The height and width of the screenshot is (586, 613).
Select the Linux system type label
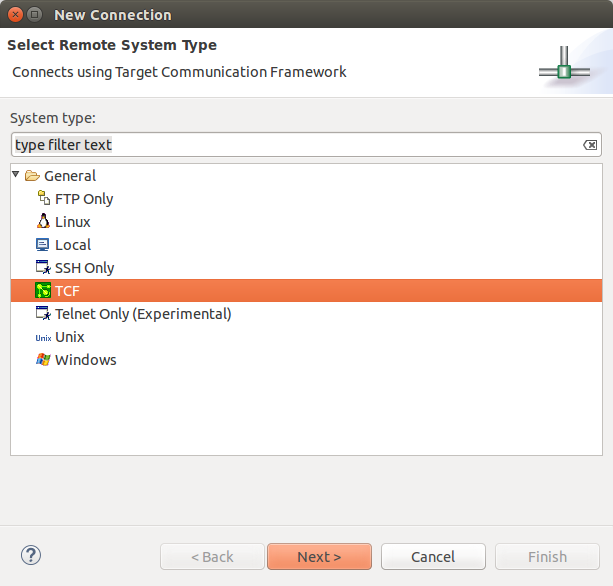73,222
